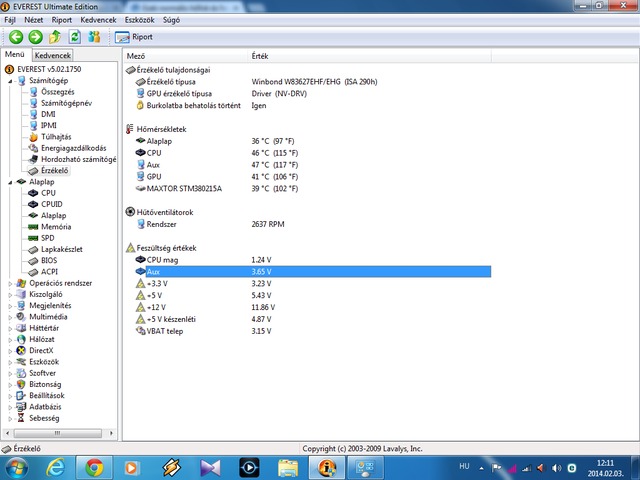Click the Beállítások icon in tree
The image size is (640, 480).
[21, 396]
